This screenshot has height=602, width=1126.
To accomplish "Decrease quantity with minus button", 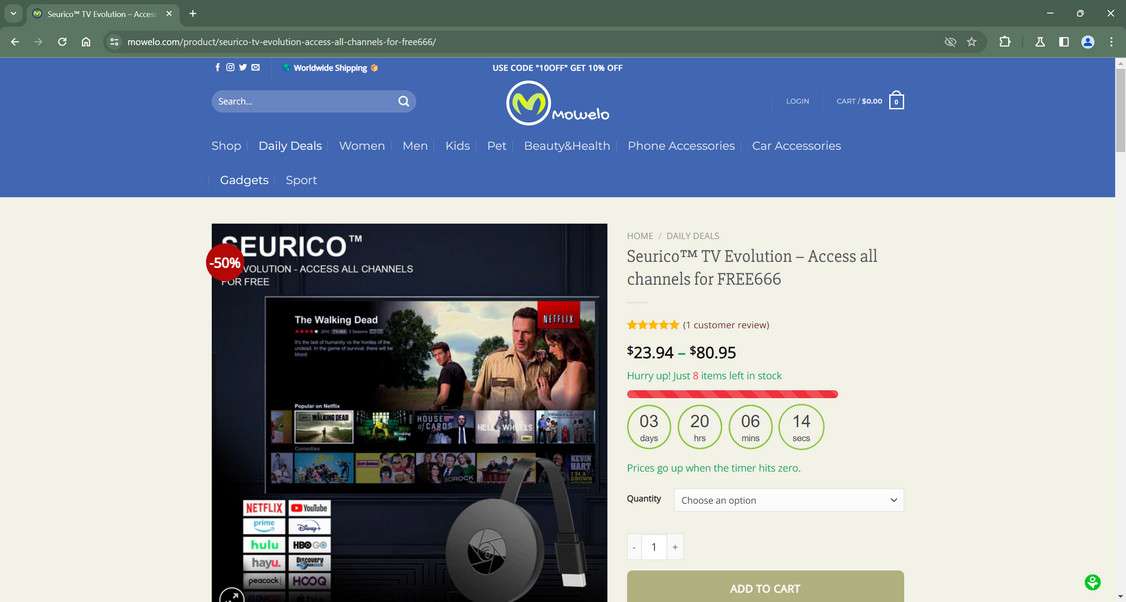I will 634,547.
